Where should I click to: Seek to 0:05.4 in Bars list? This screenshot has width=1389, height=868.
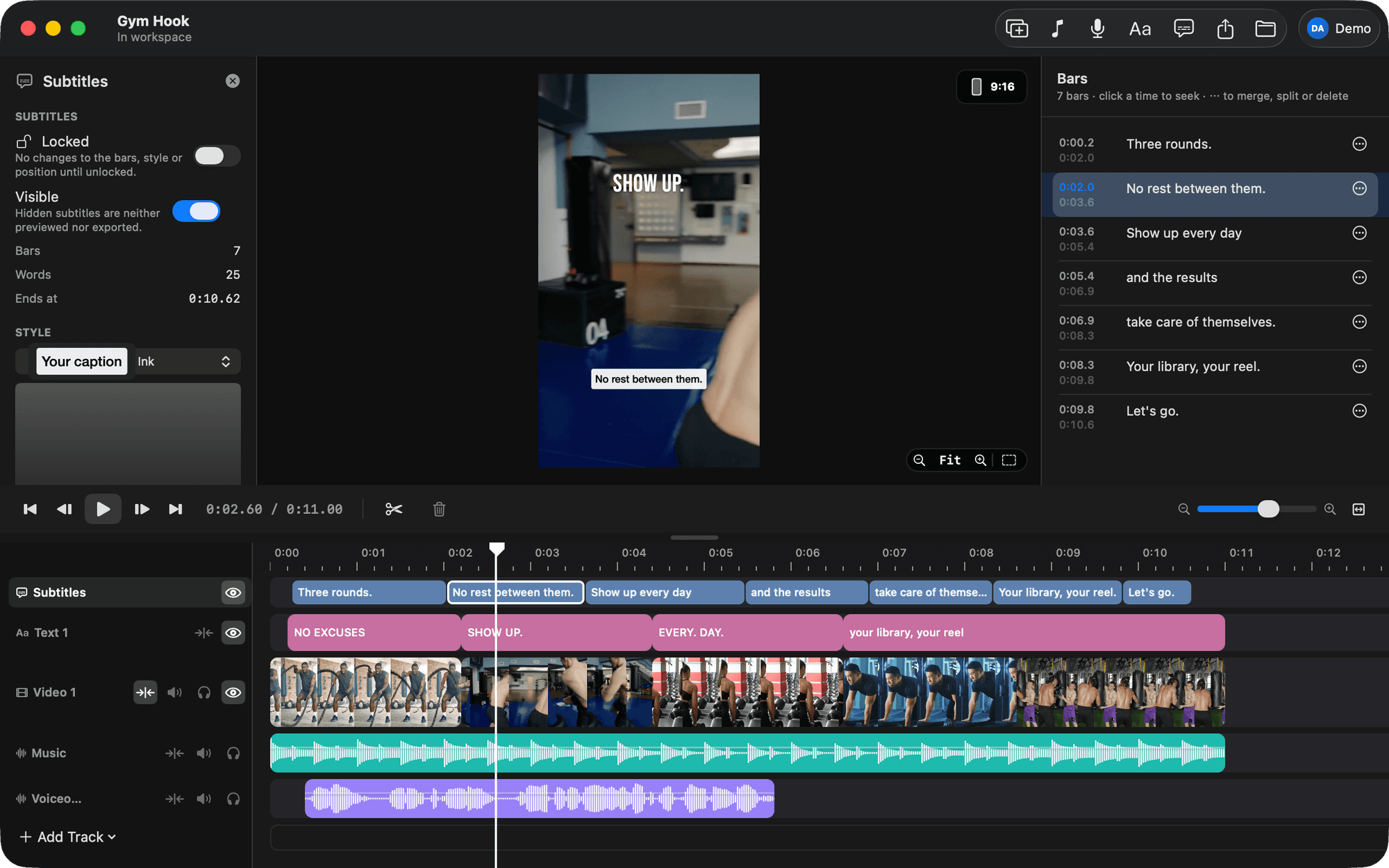(1076, 276)
